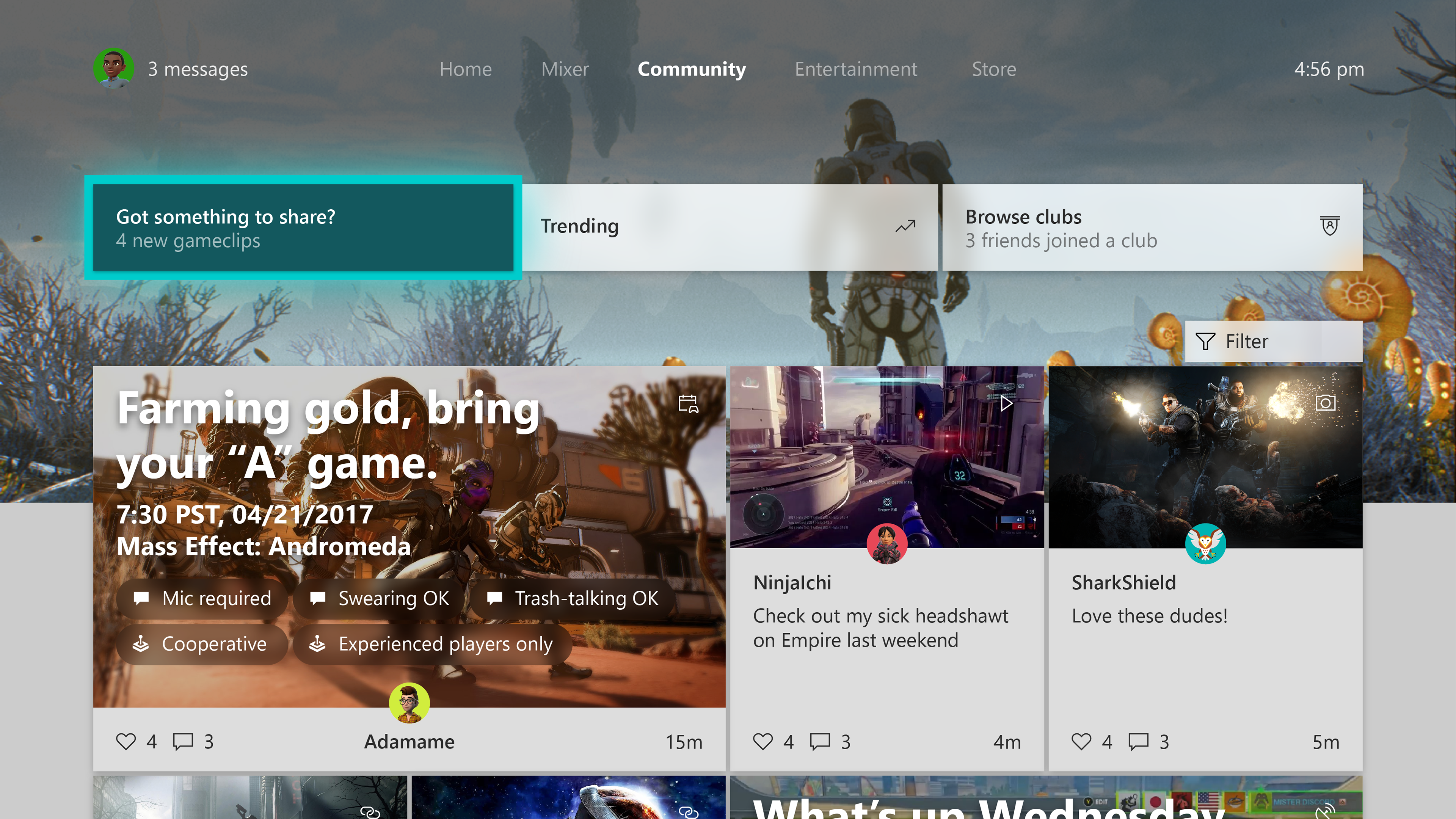
Task: Like the Adamame post
Action: (126, 742)
